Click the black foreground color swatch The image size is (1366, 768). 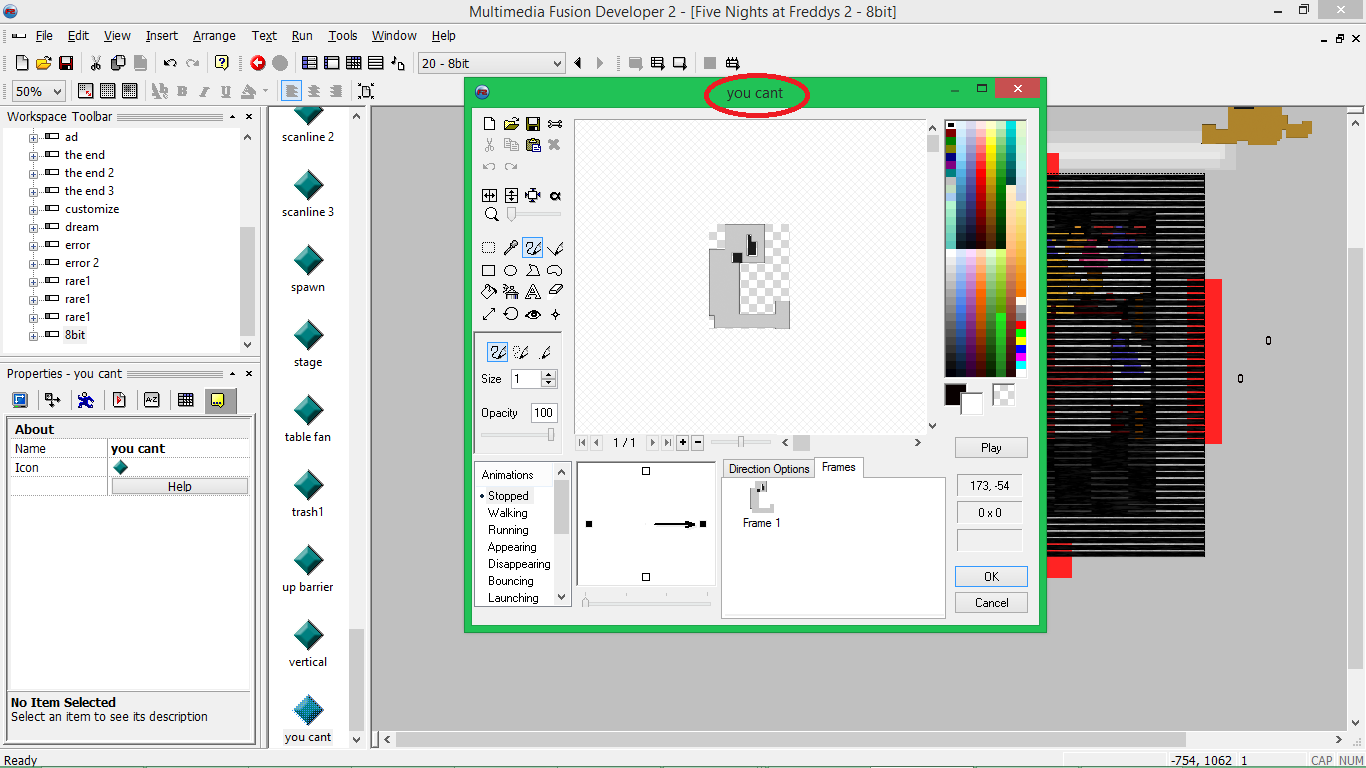(955, 394)
